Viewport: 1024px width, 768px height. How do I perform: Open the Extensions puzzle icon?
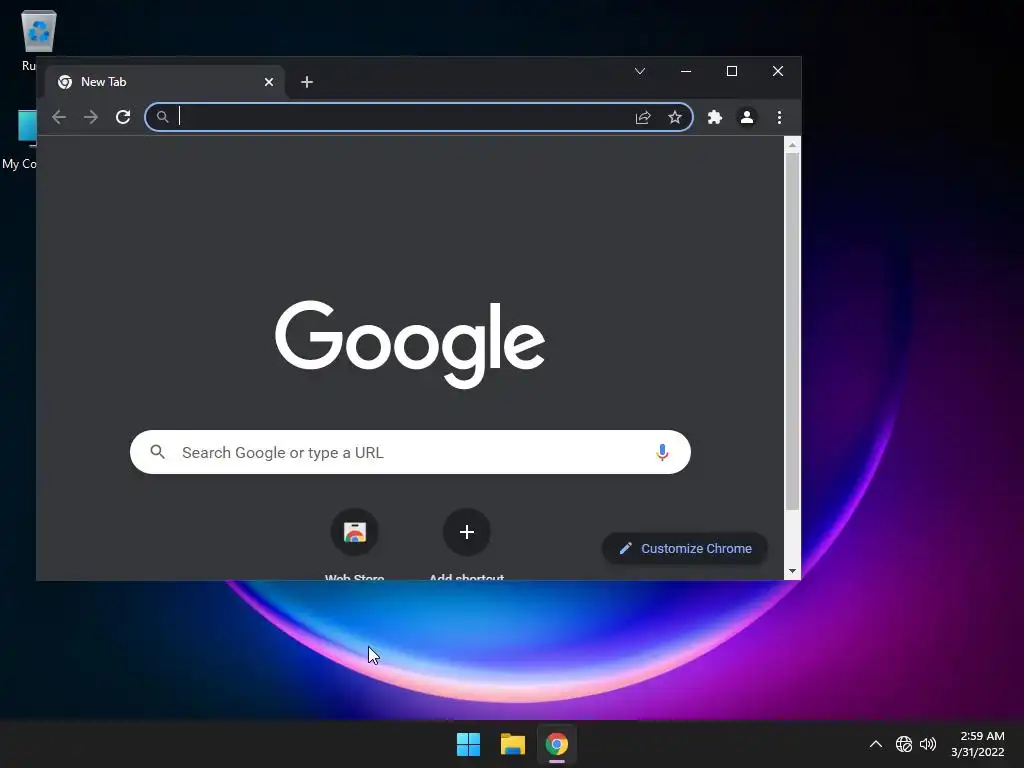pos(714,117)
